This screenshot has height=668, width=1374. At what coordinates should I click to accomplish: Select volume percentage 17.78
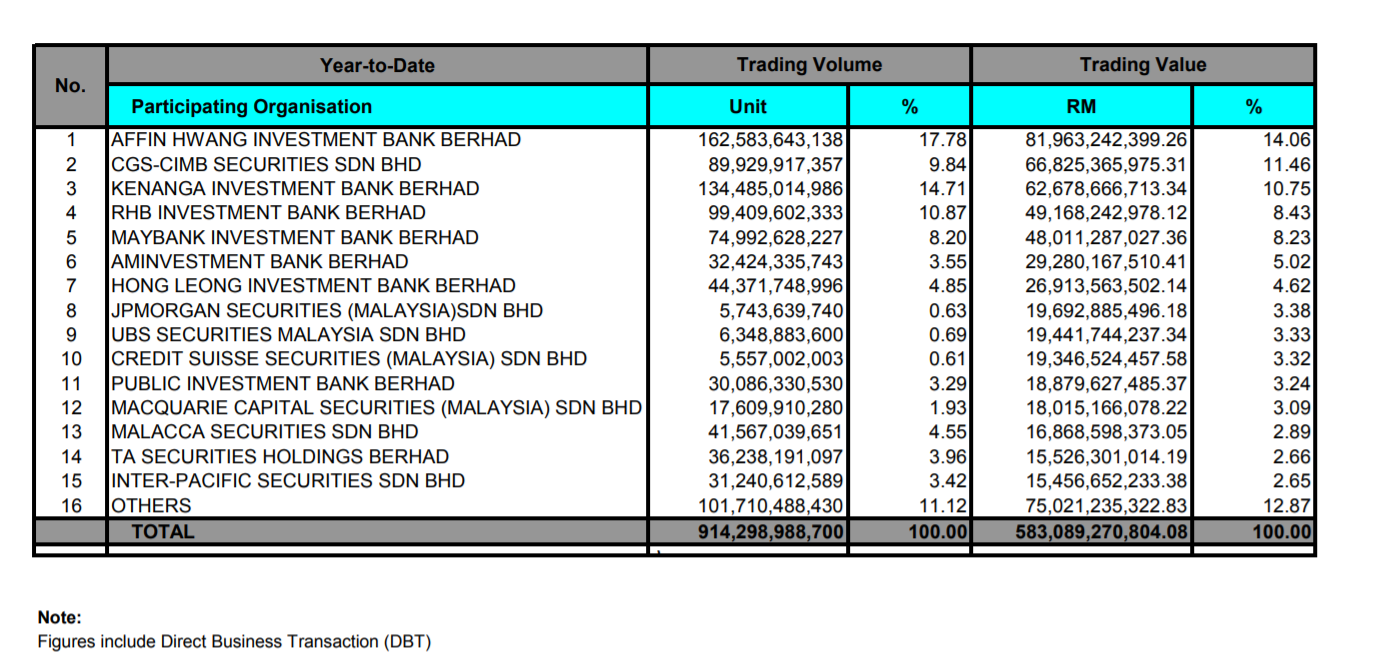[x=943, y=140]
